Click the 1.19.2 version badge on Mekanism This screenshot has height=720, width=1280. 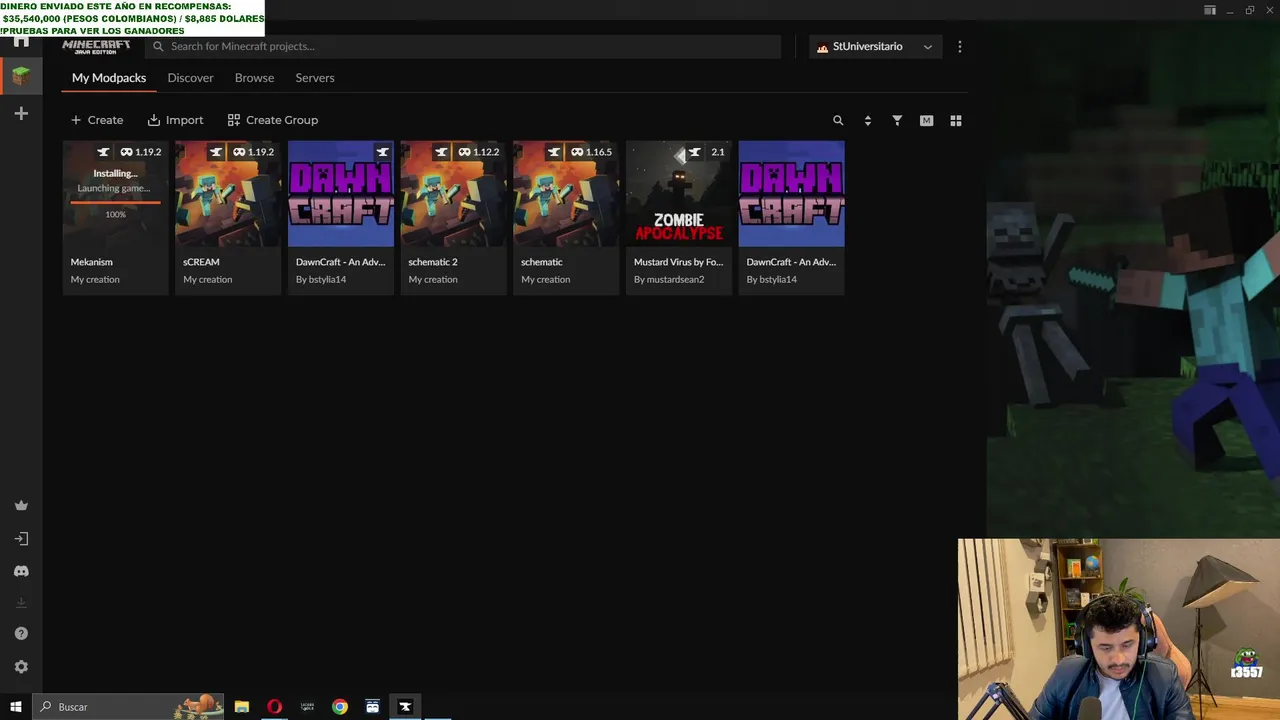141,152
